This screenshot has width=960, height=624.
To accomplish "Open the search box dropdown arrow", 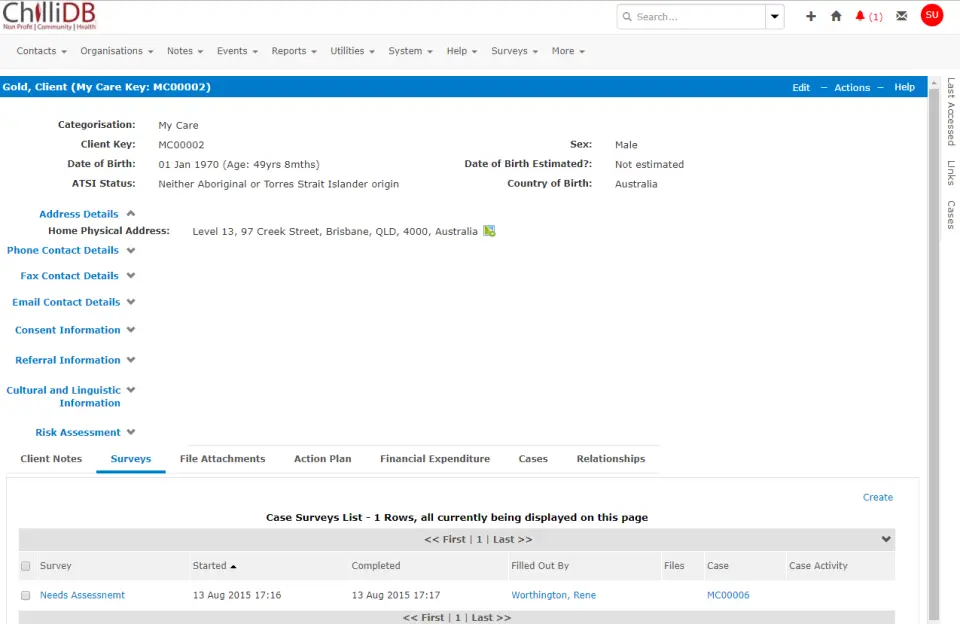I will point(774,17).
